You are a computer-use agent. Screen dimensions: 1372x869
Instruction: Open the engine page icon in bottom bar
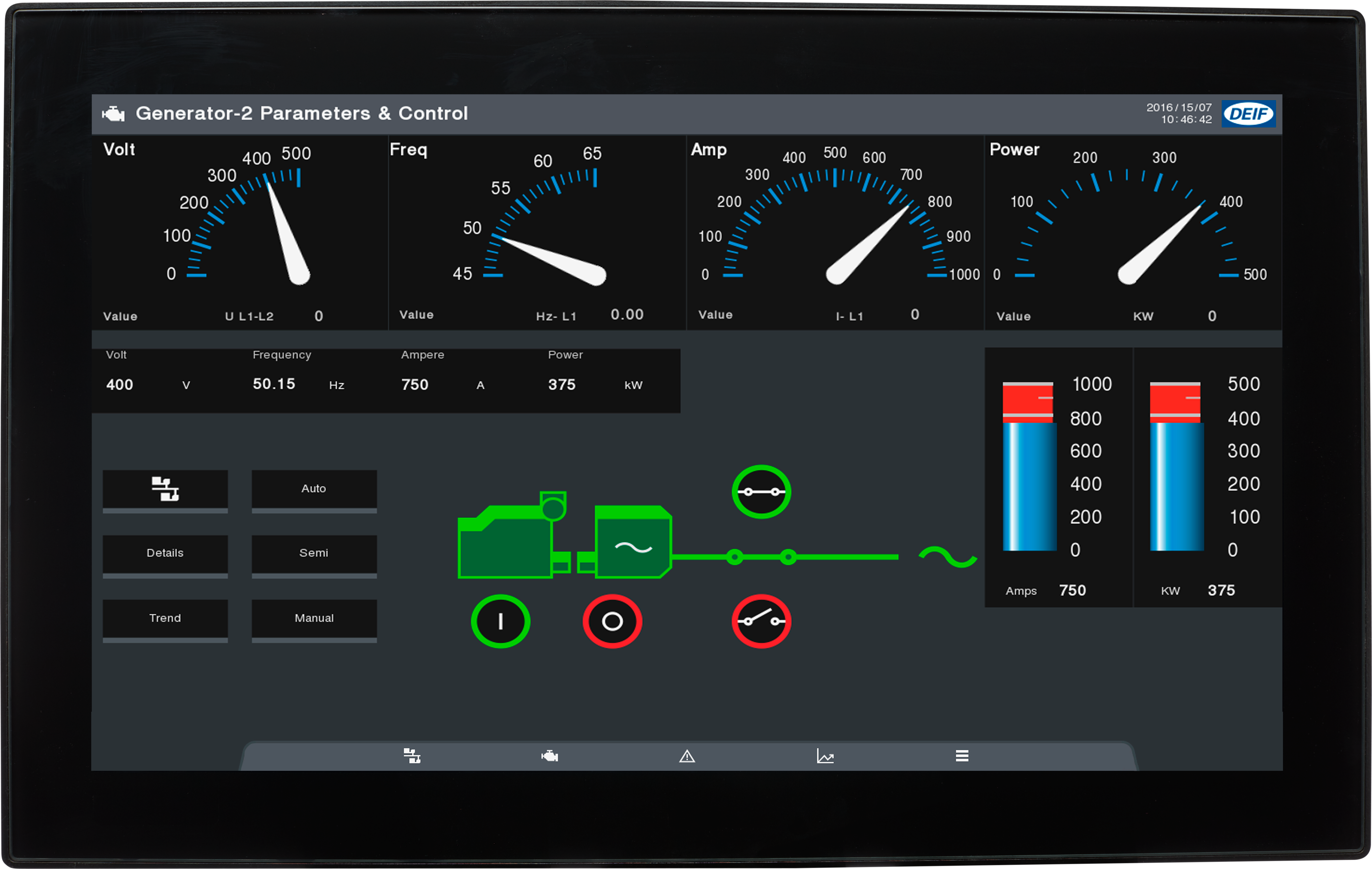pyautogui.click(x=550, y=756)
